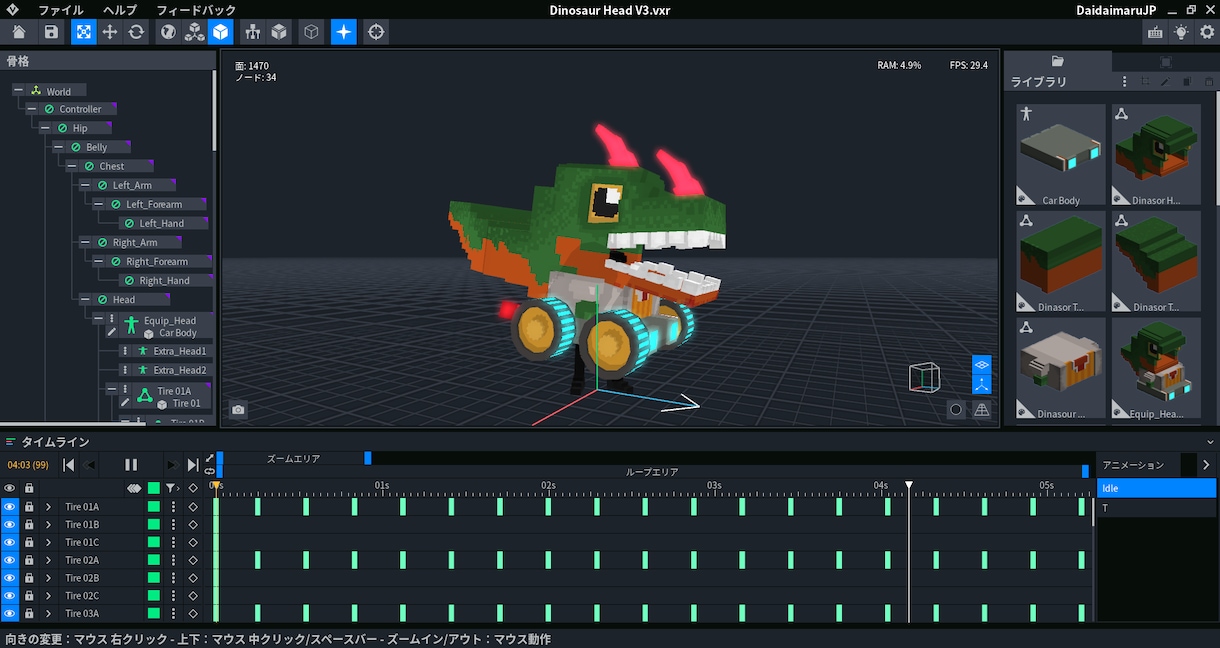
Task: Expand the Tire 02A timeline track
Action: click(48, 560)
